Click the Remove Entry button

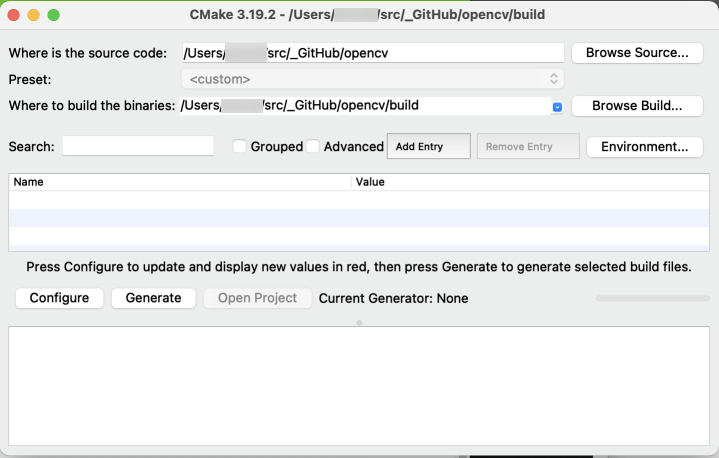(x=528, y=146)
